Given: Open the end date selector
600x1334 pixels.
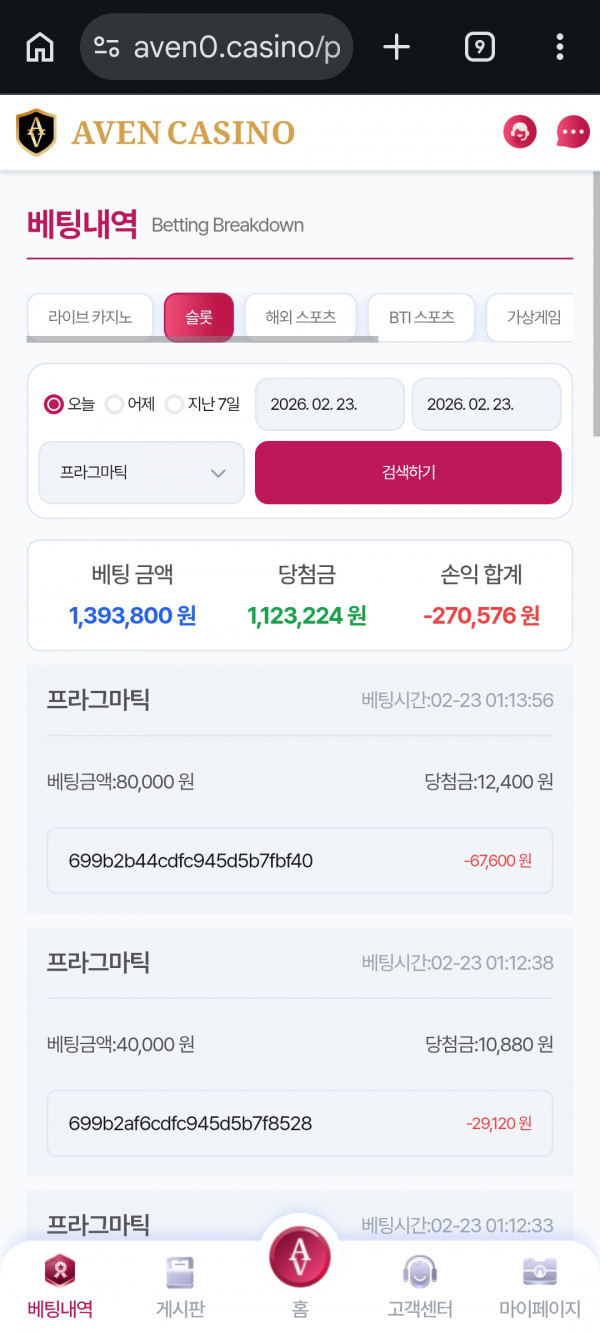Looking at the screenshot, I should (x=486, y=404).
